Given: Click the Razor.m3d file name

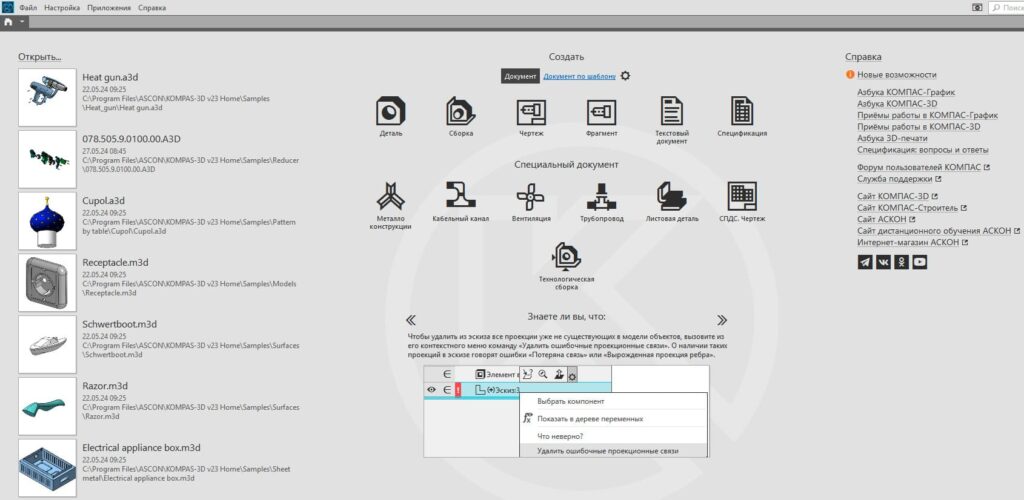Looking at the screenshot, I should coord(105,386).
